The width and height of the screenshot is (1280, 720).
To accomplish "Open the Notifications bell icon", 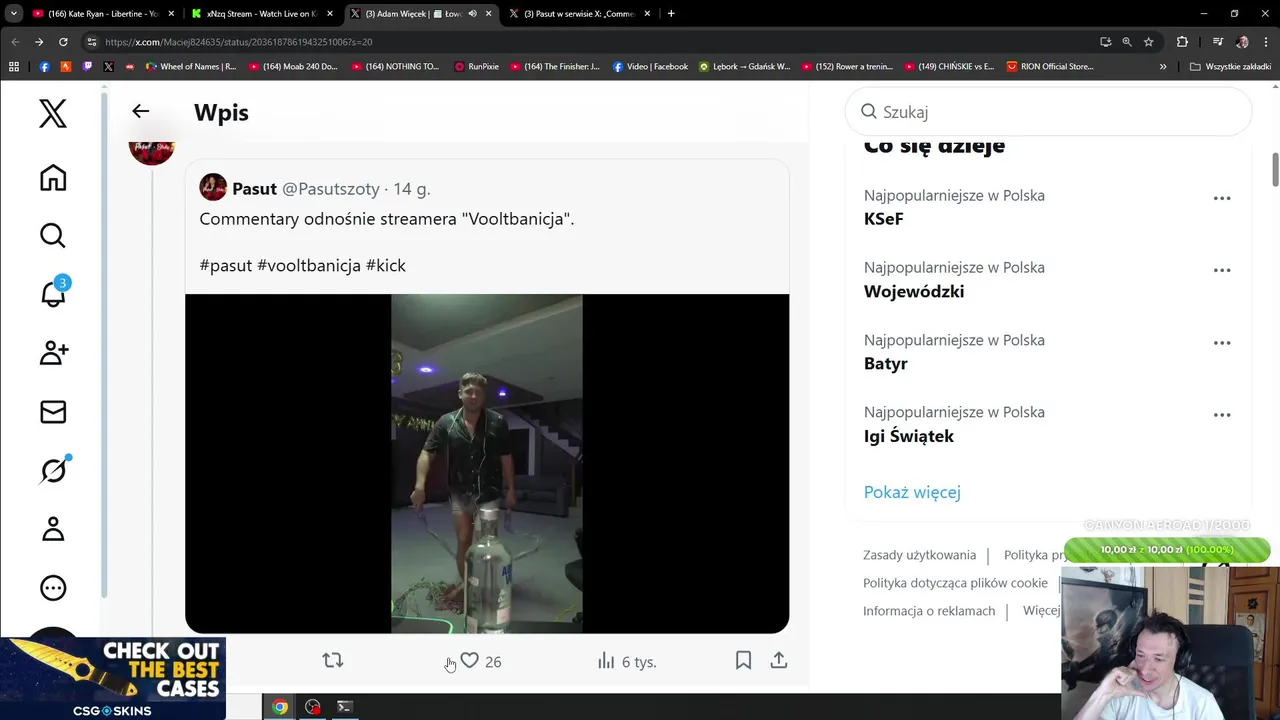I will pyautogui.click(x=53, y=294).
